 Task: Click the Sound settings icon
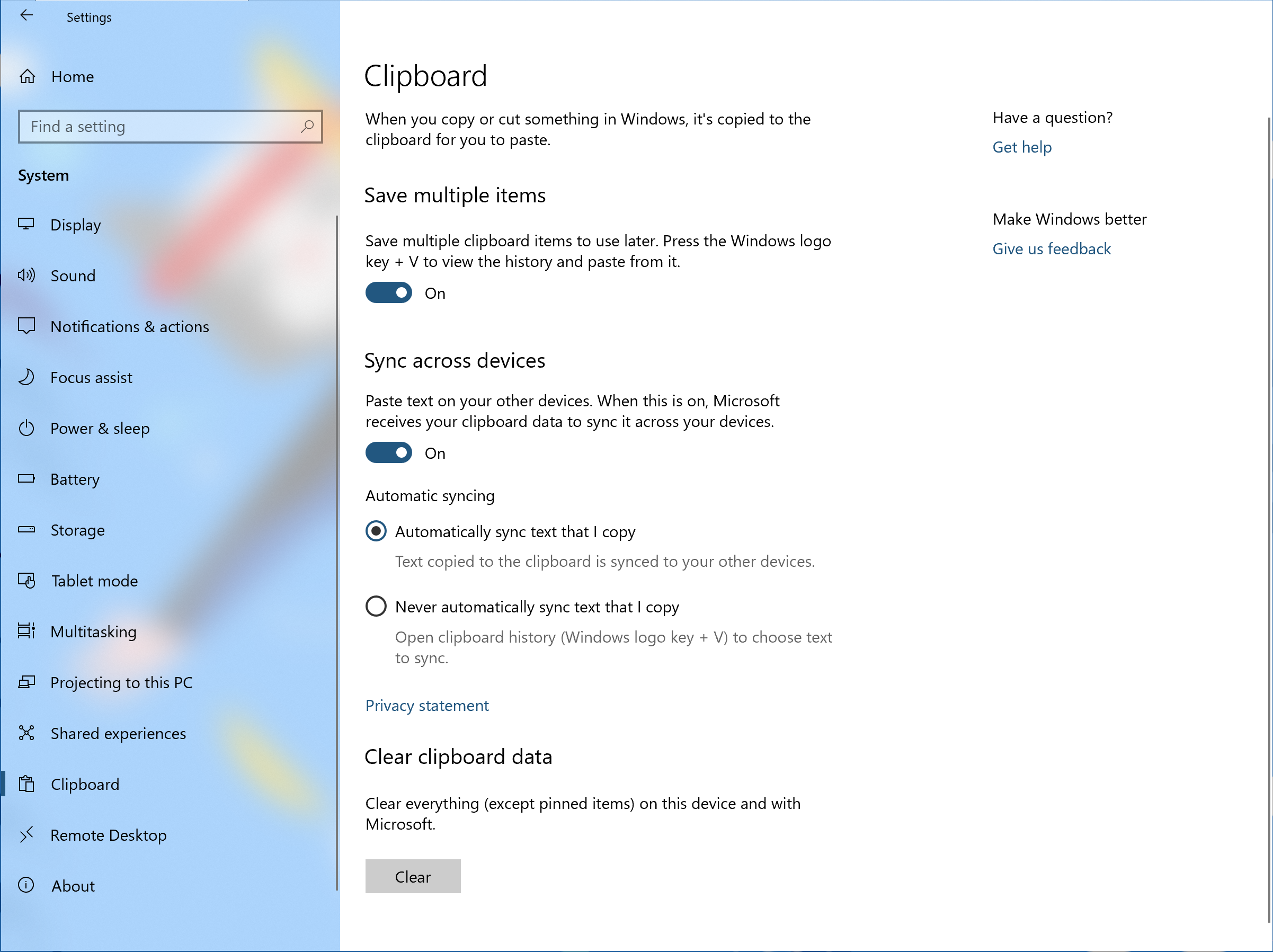point(26,276)
